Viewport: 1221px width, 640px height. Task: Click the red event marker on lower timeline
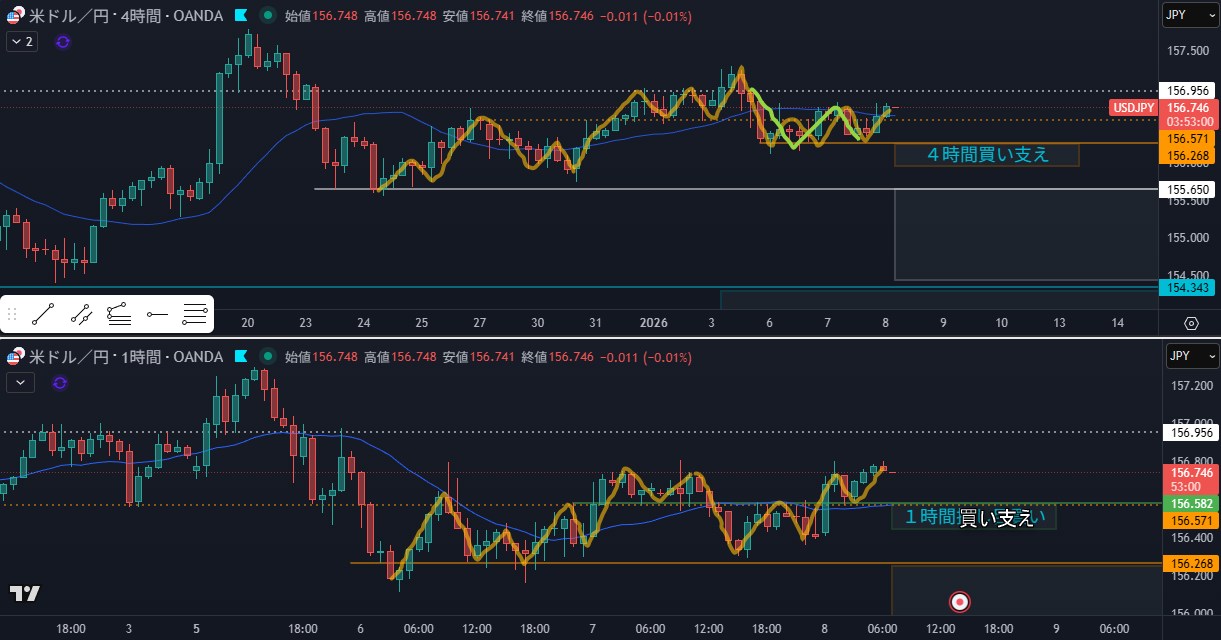coord(959,601)
